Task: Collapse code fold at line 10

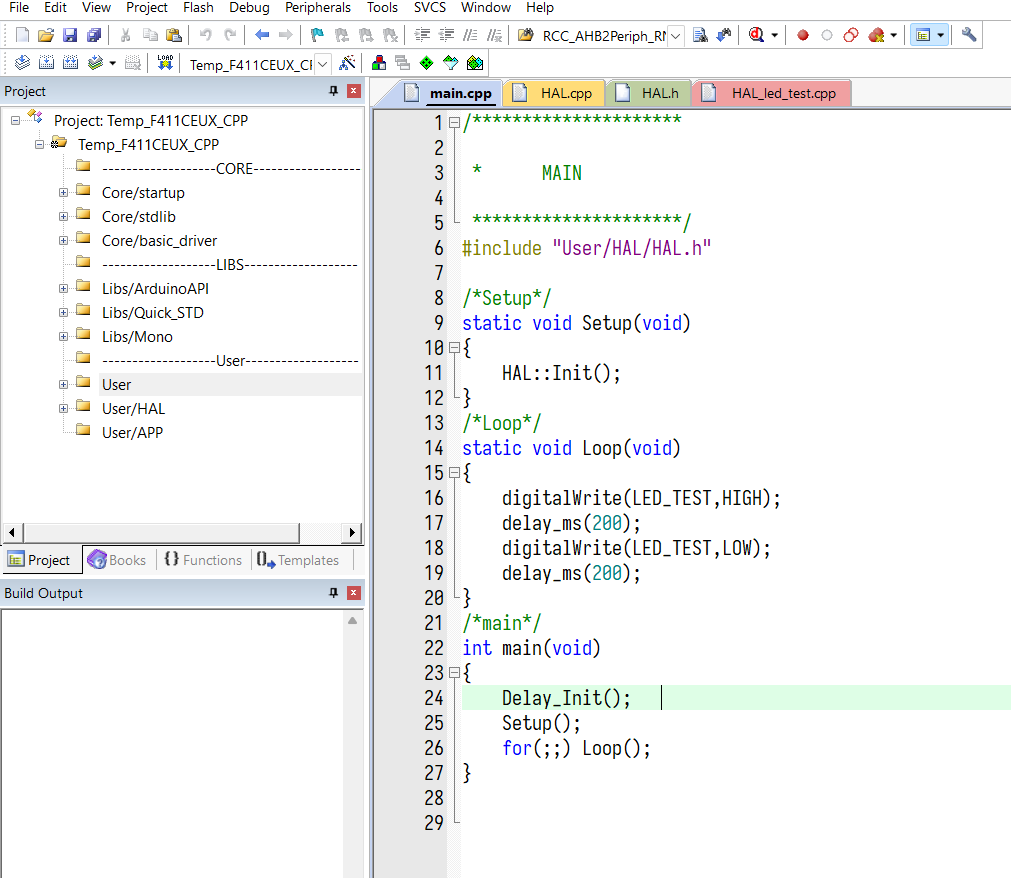Action: (x=454, y=348)
